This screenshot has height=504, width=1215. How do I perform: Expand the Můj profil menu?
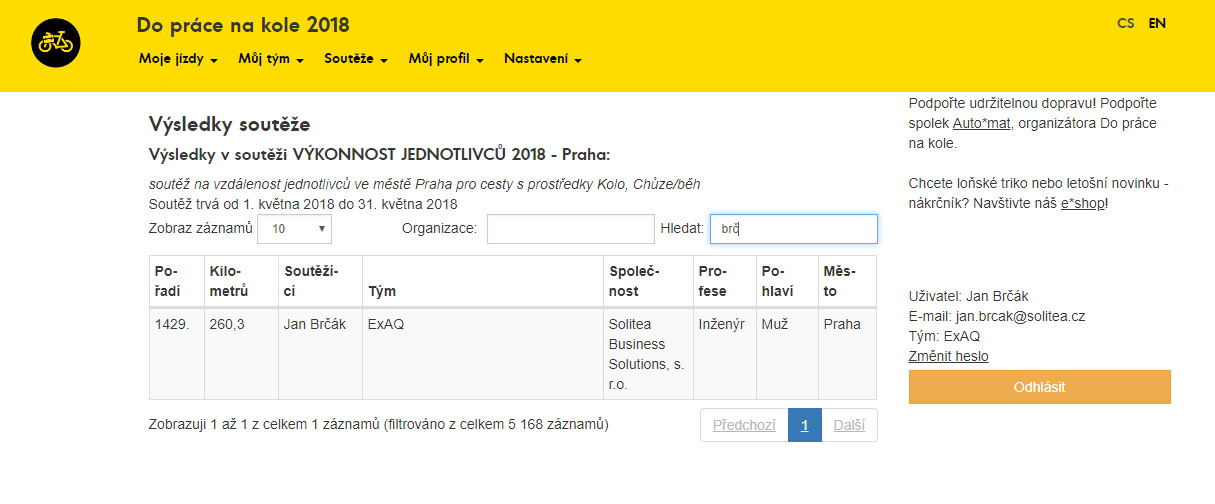pos(446,59)
